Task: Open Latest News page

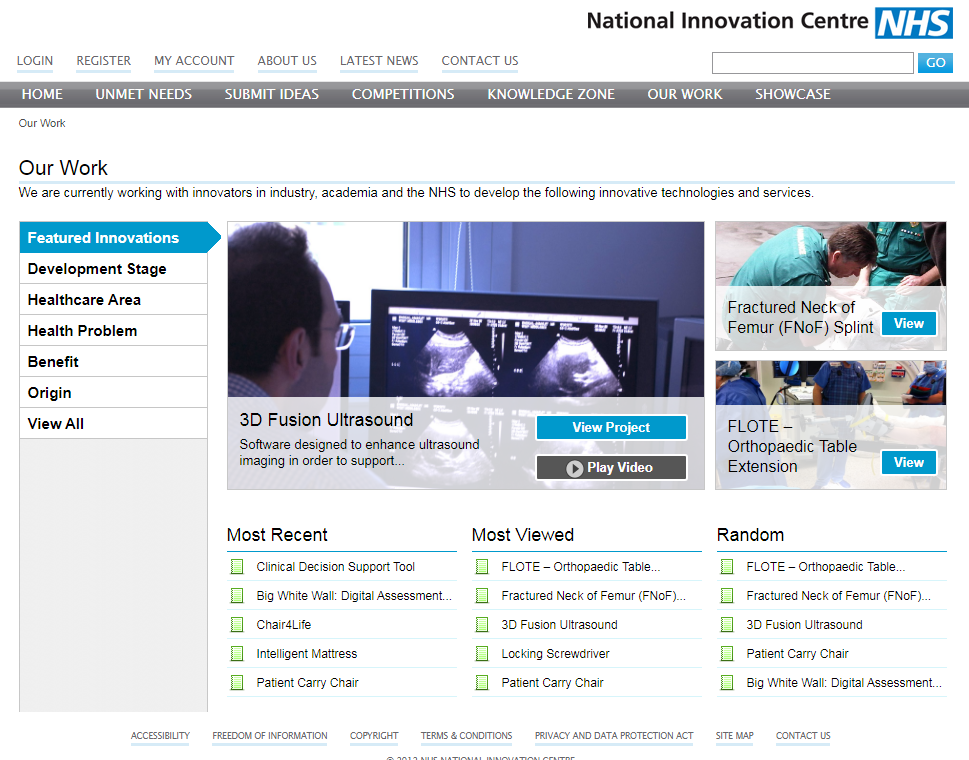Action: [x=379, y=61]
